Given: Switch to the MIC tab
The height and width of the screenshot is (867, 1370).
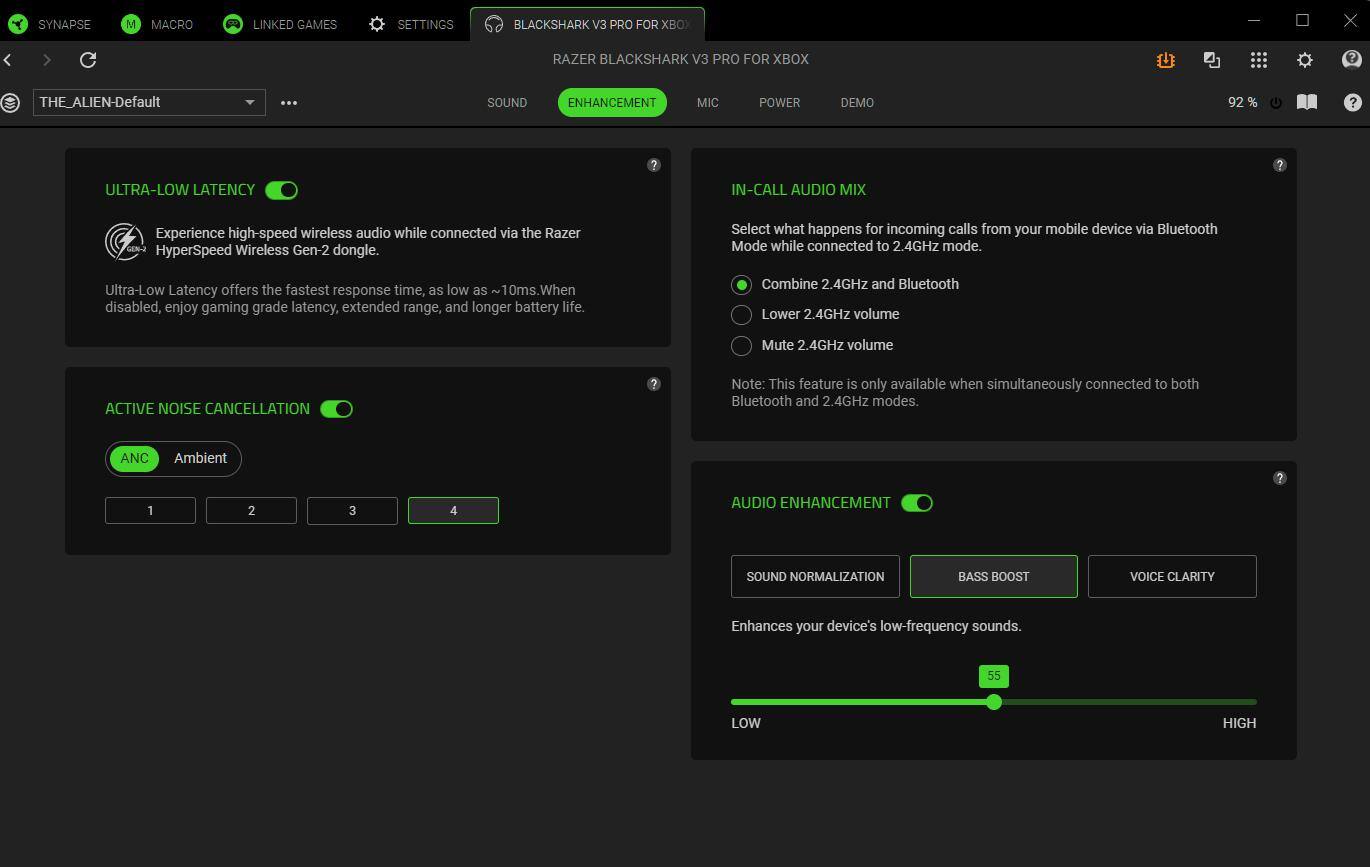Looking at the screenshot, I should [707, 102].
